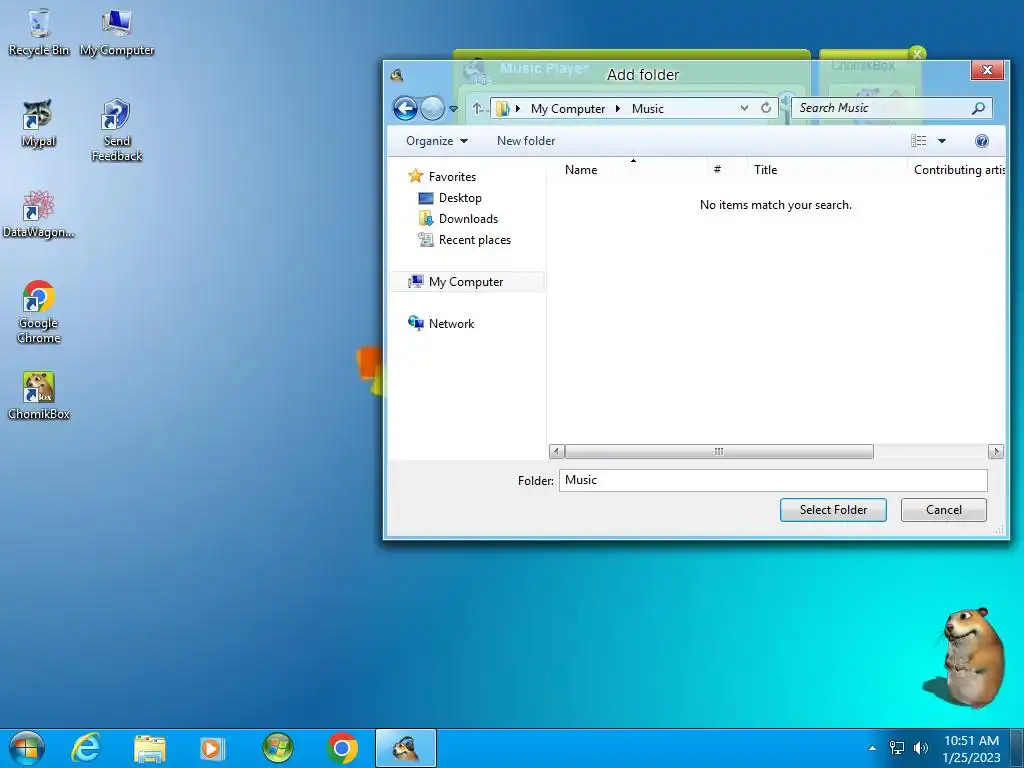The width and height of the screenshot is (1024, 768).
Task: Click the Folder name input field
Action: click(x=773, y=480)
